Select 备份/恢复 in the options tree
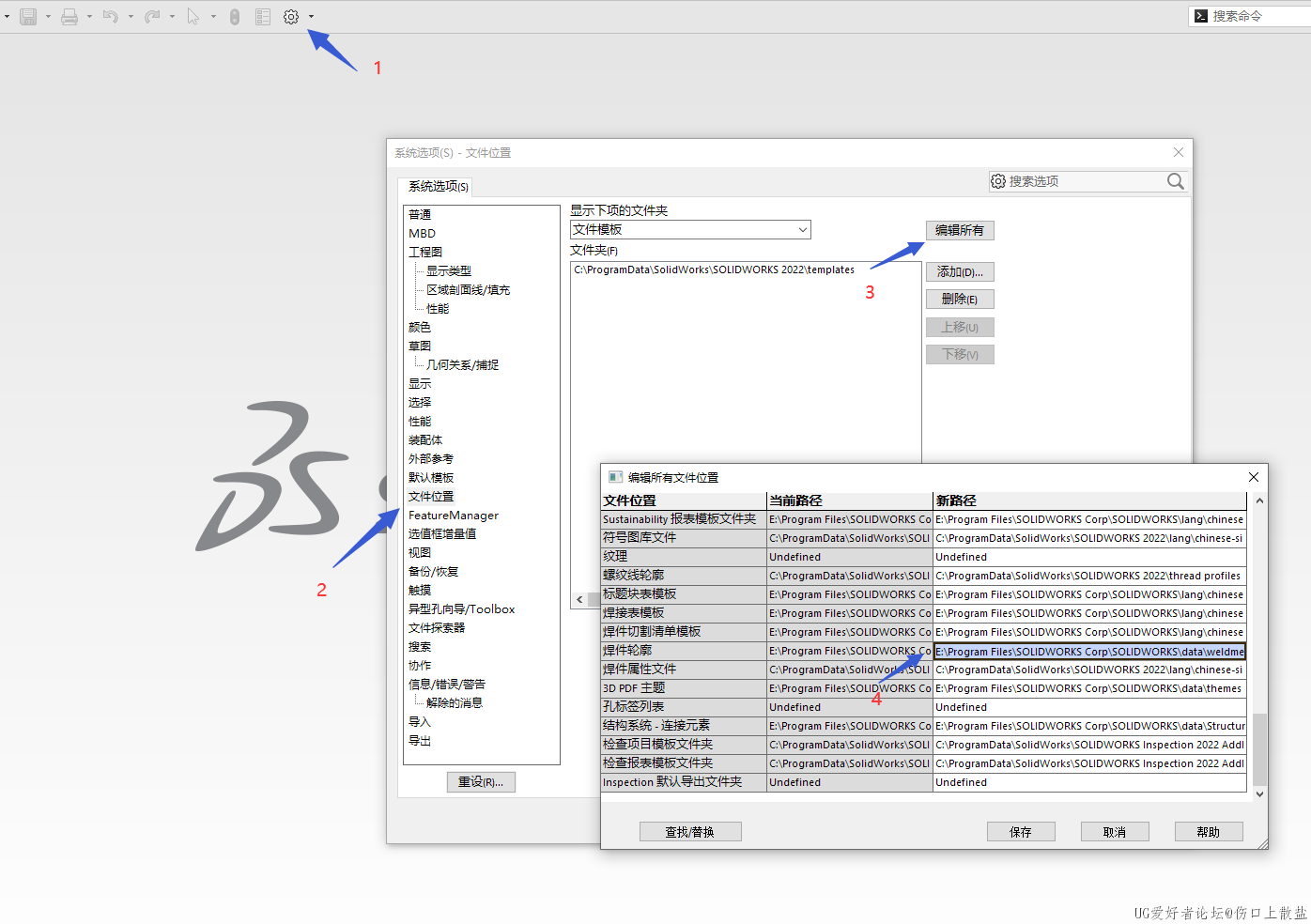The image size is (1311, 924). pos(433,572)
